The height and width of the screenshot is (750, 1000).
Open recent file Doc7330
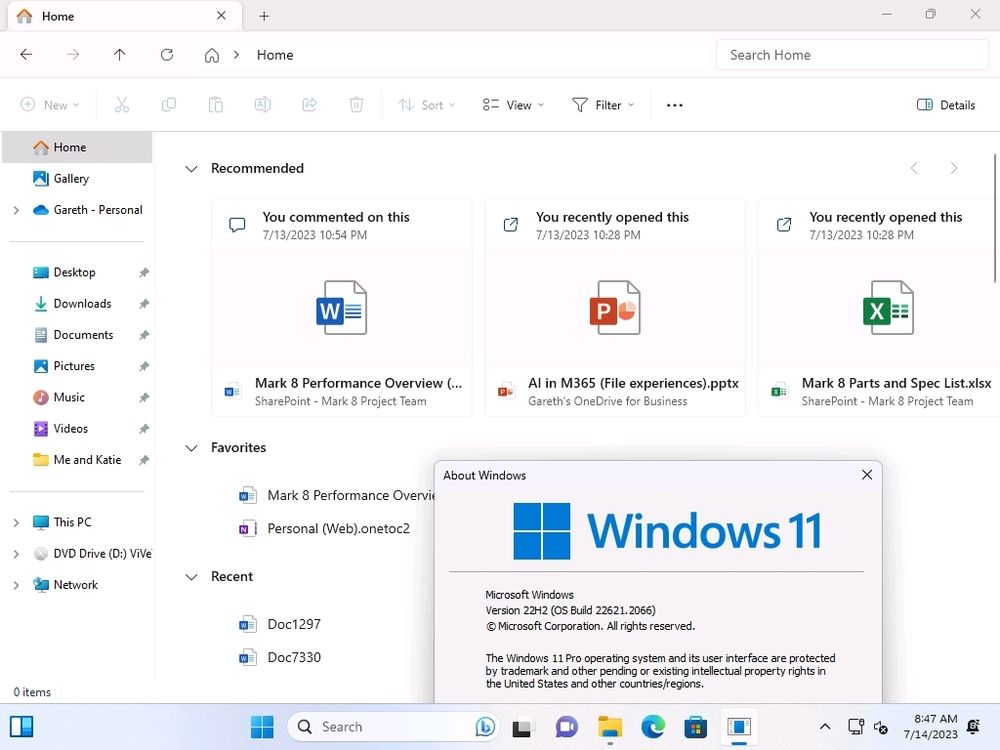pos(280,658)
